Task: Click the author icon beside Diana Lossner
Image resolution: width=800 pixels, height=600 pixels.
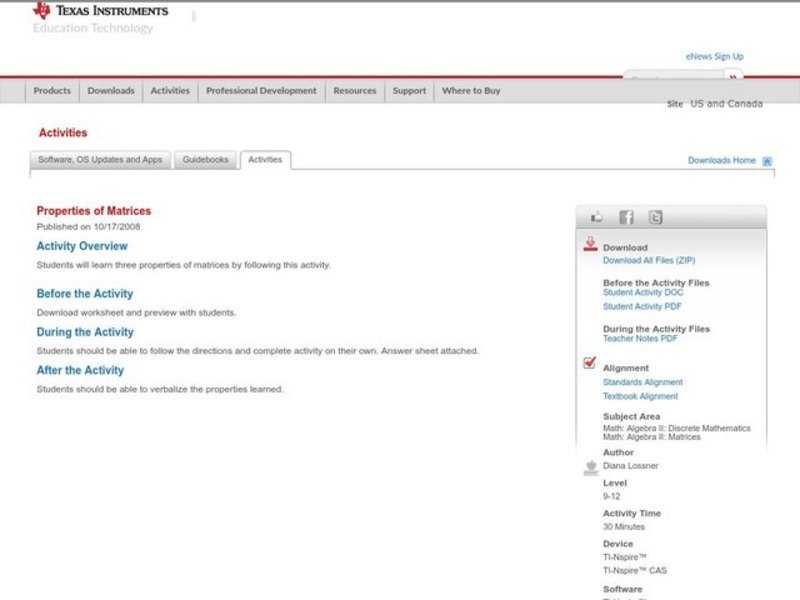Action: (590, 467)
